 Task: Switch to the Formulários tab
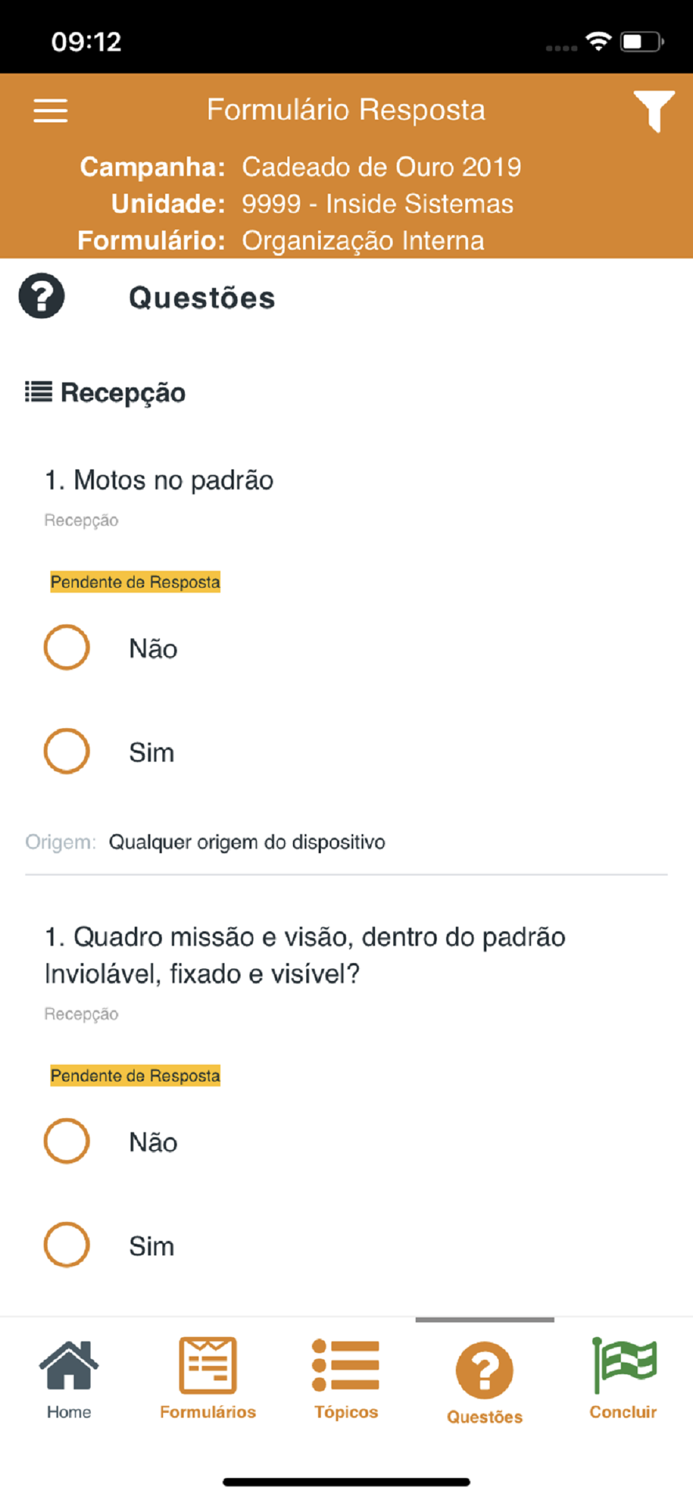[x=207, y=1377]
